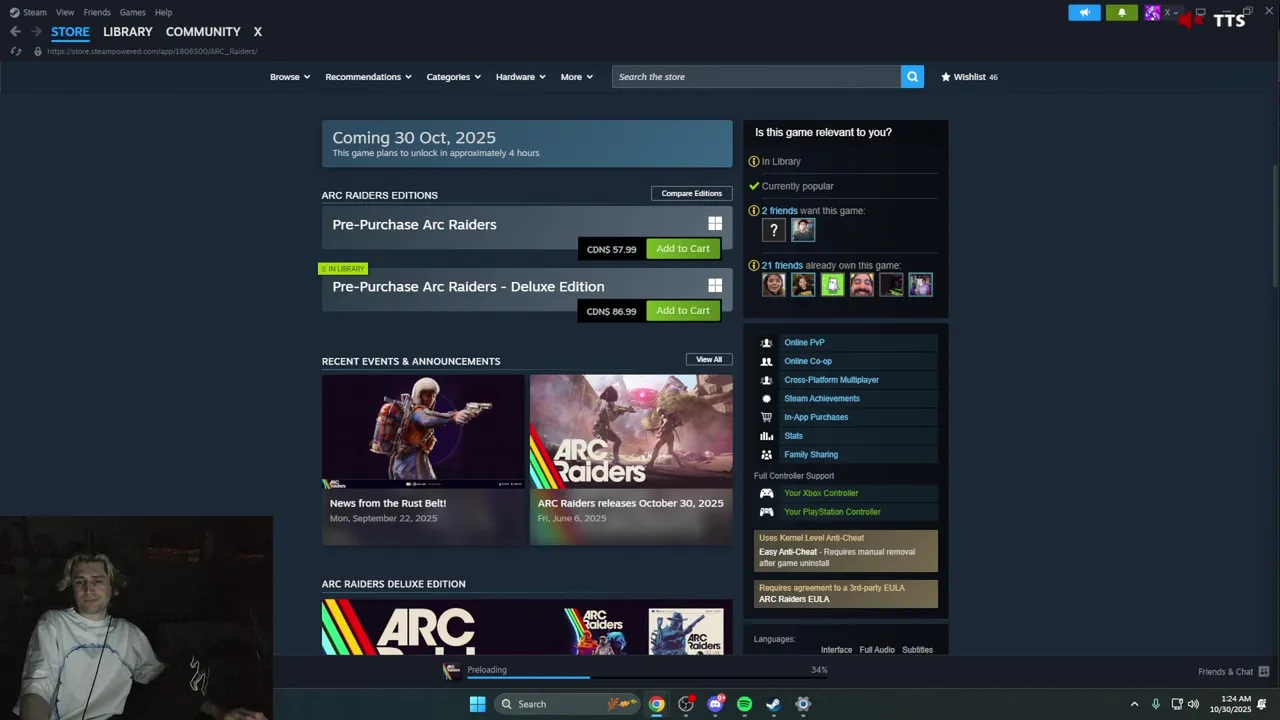Open the Windows Start menu
This screenshot has width=1280, height=720.
pos(477,704)
